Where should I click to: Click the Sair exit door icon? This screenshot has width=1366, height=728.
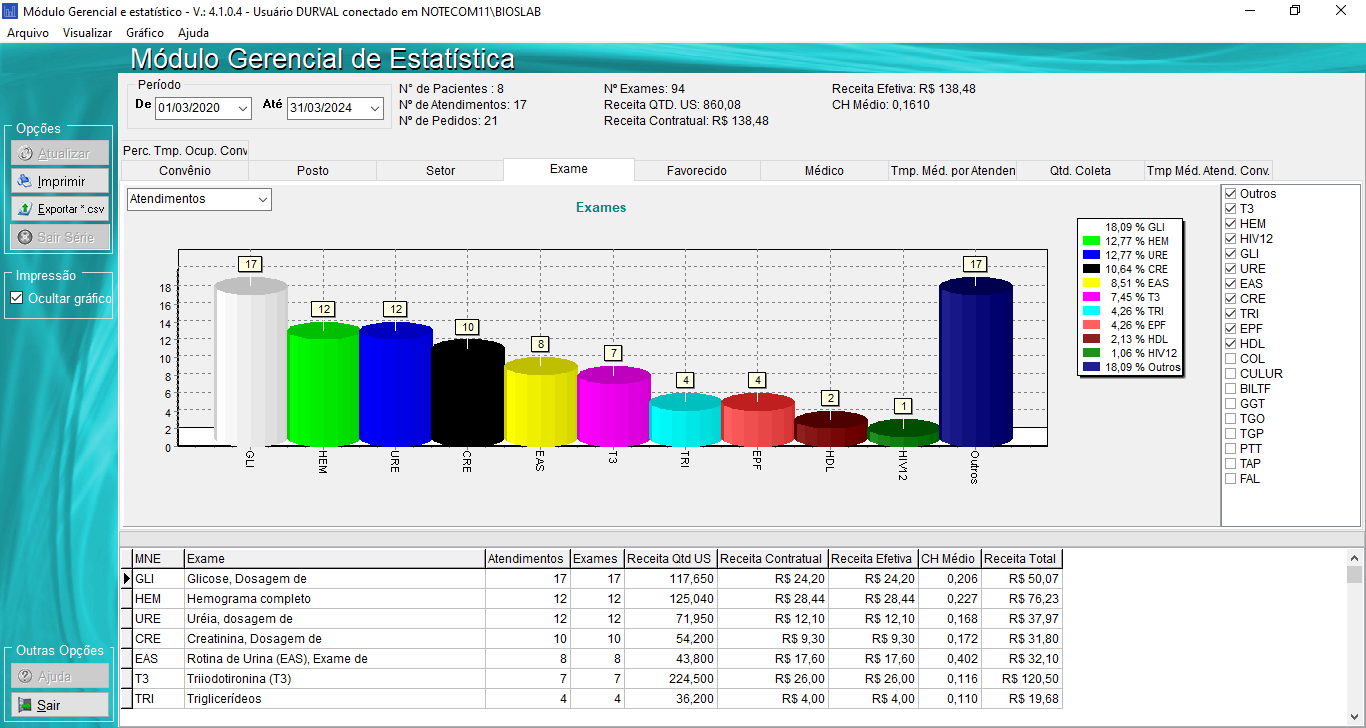pyautogui.click(x=25, y=705)
